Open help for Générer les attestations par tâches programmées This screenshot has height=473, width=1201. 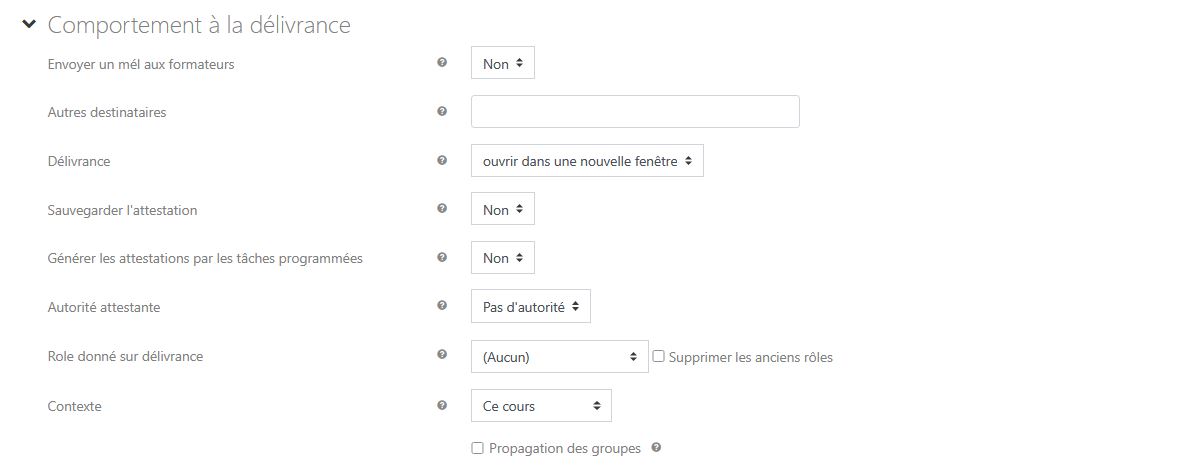[442, 257]
